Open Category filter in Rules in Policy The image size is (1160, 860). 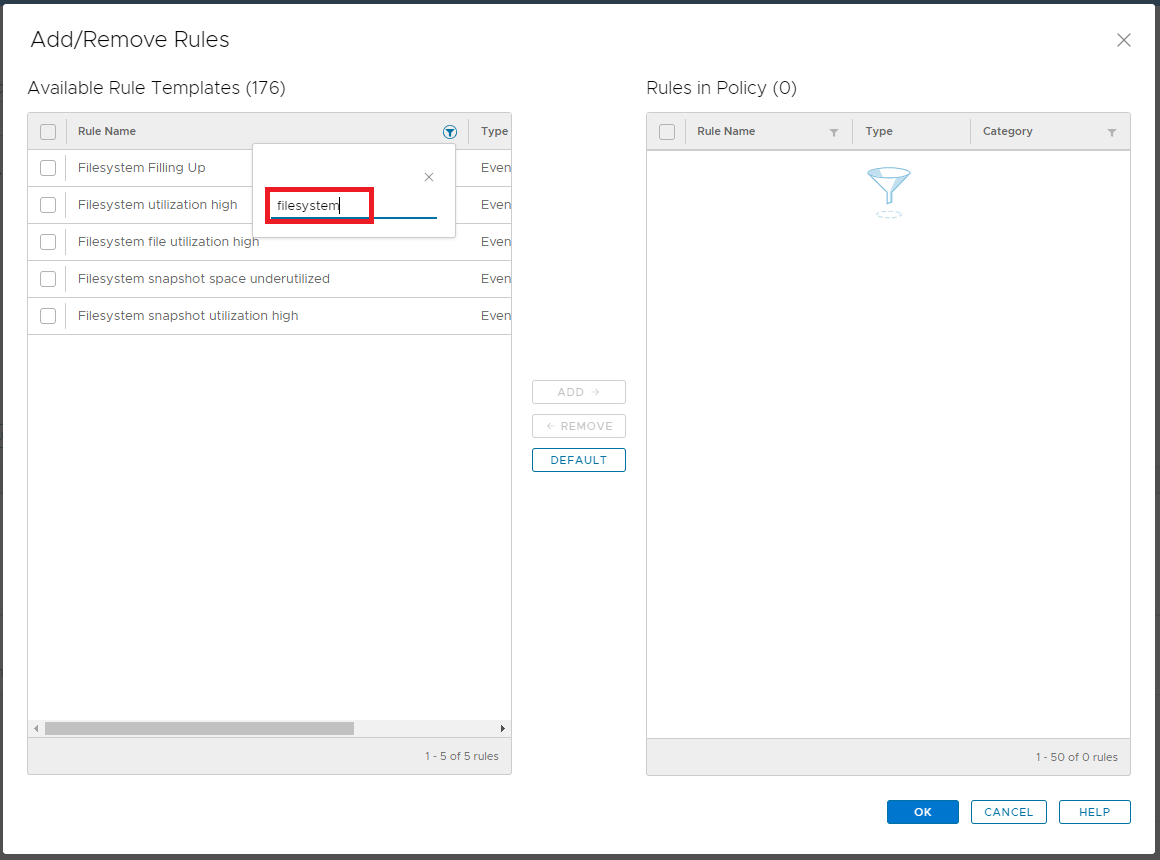(1112, 132)
